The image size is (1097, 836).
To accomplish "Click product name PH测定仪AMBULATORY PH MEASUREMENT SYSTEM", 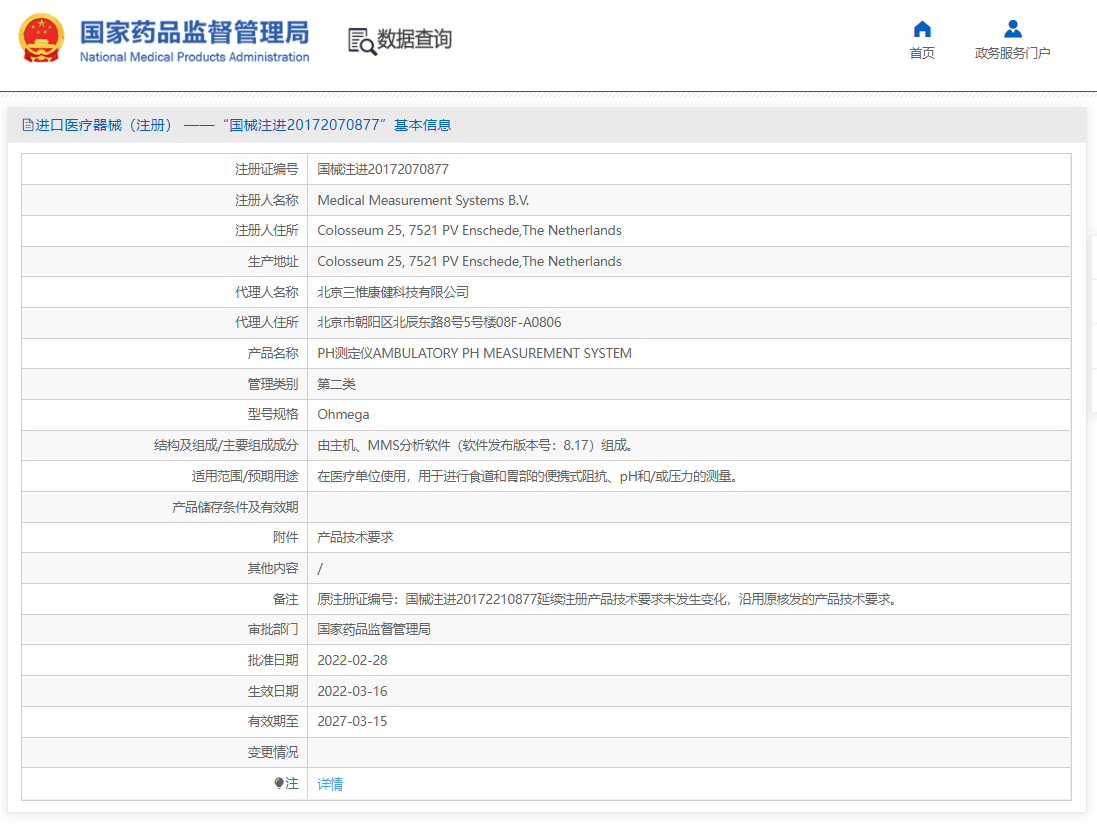I will coord(474,353).
